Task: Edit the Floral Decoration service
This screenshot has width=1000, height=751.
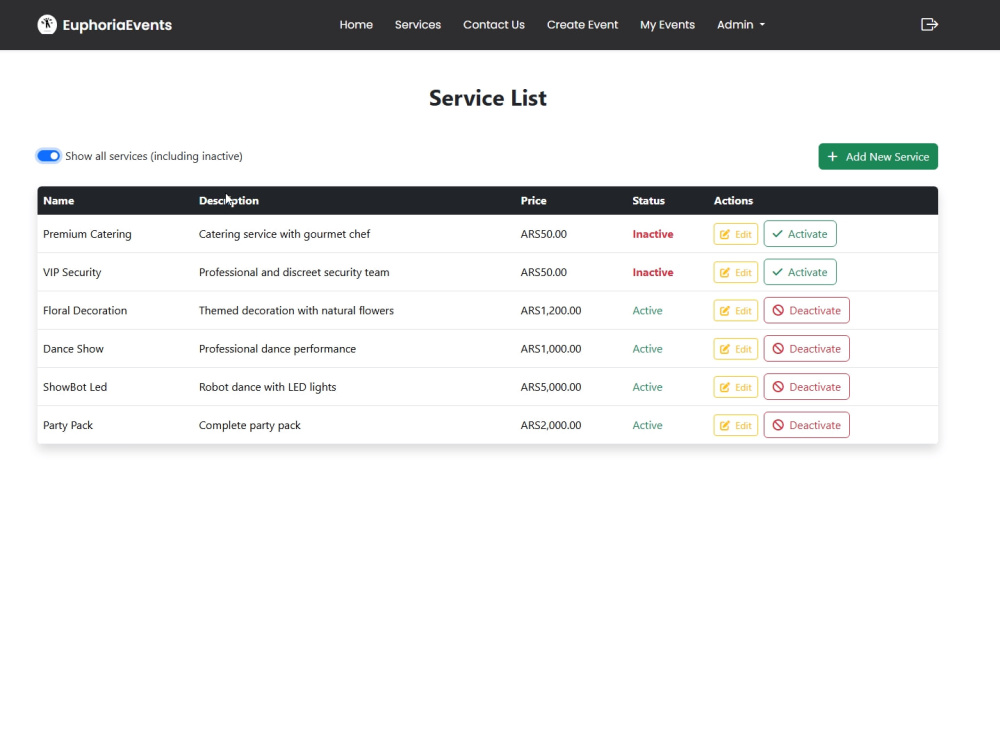Action: click(x=735, y=310)
